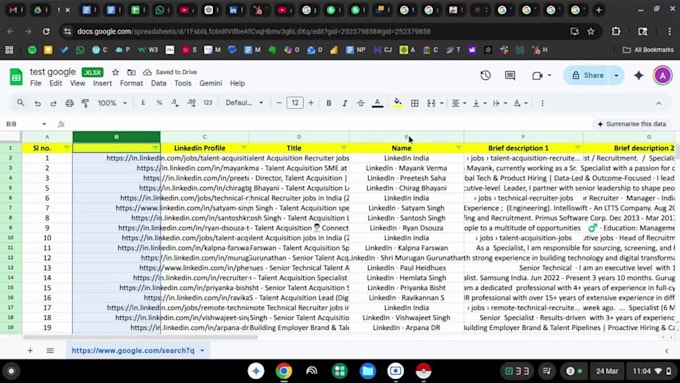Add a new sheet with plus
Image resolution: width=680 pixels, height=383 pixels.
[x=30, y=350]
